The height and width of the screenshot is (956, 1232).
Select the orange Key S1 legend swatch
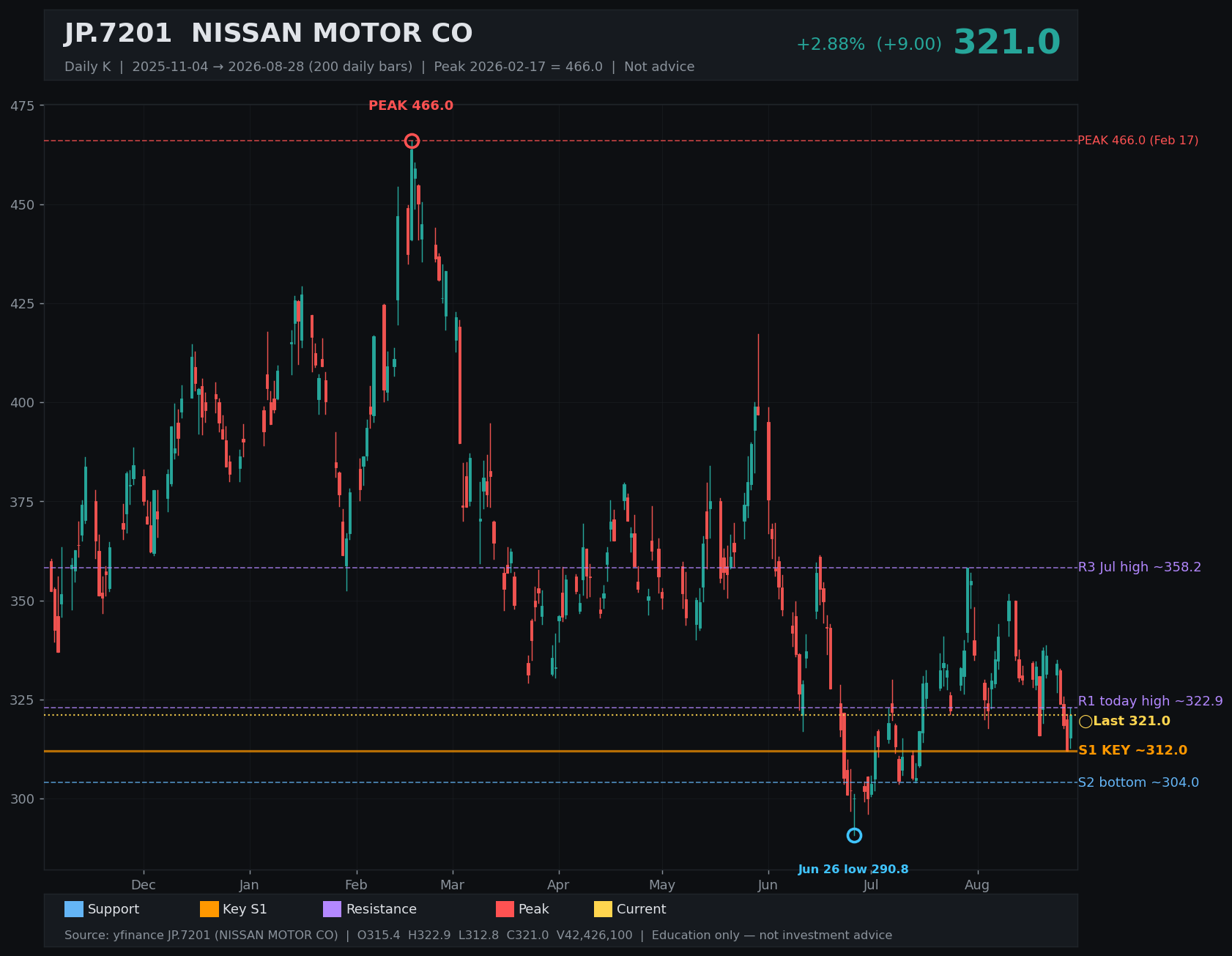pyautogui.click(x=209, y=909)
